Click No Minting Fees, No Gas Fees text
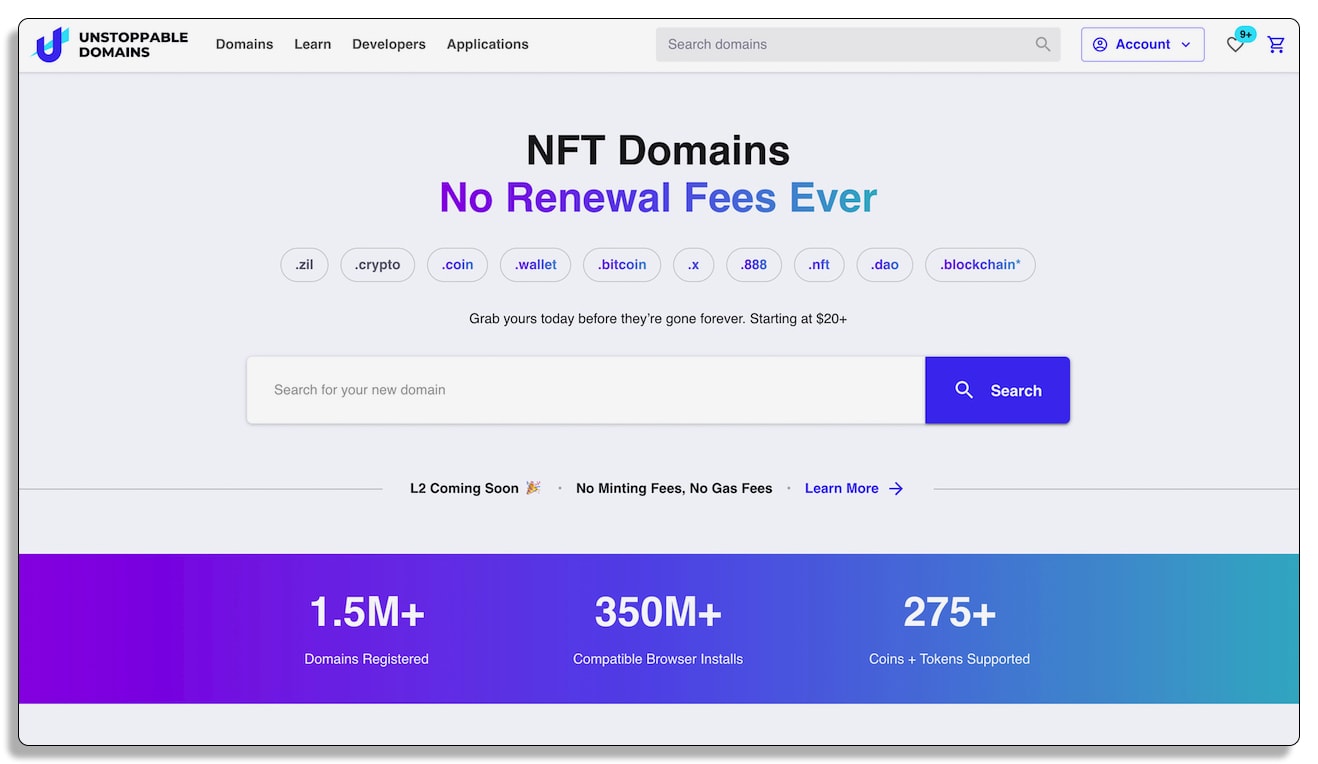Viewport: 1318px width, 764px height. [674, 488]
